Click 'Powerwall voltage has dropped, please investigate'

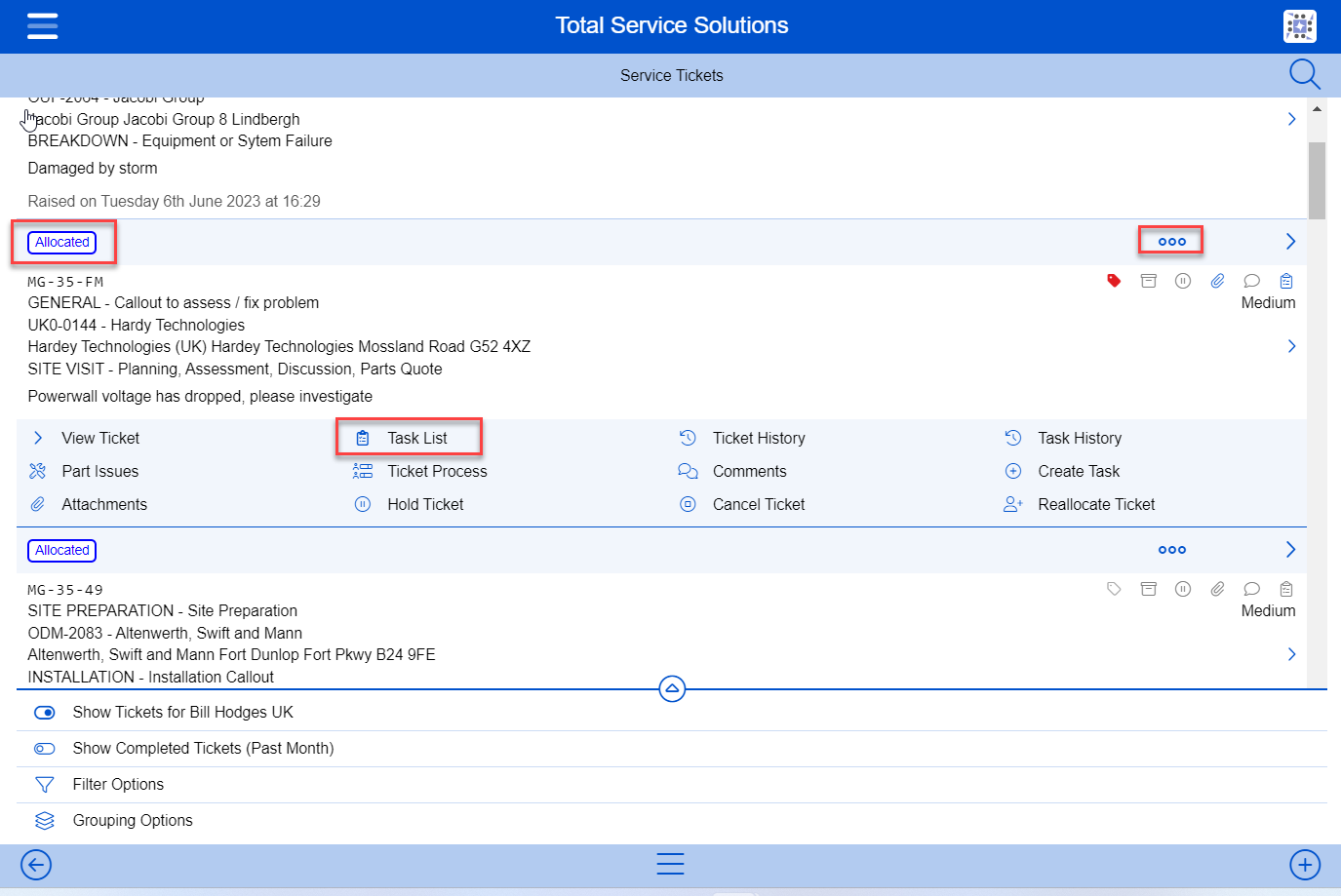(200, 396)
